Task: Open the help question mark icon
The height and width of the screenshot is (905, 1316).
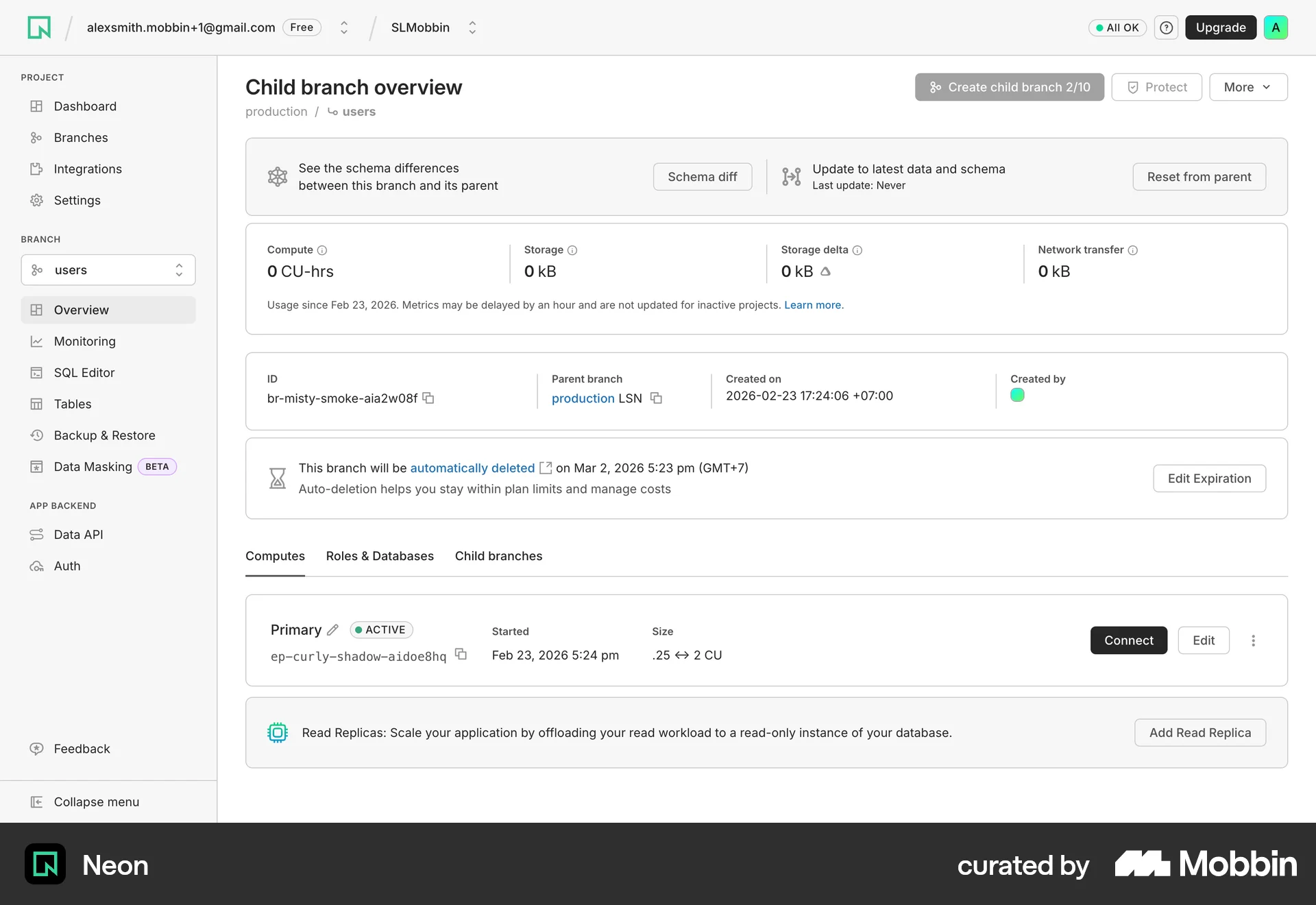Action: click(1166, 27)
